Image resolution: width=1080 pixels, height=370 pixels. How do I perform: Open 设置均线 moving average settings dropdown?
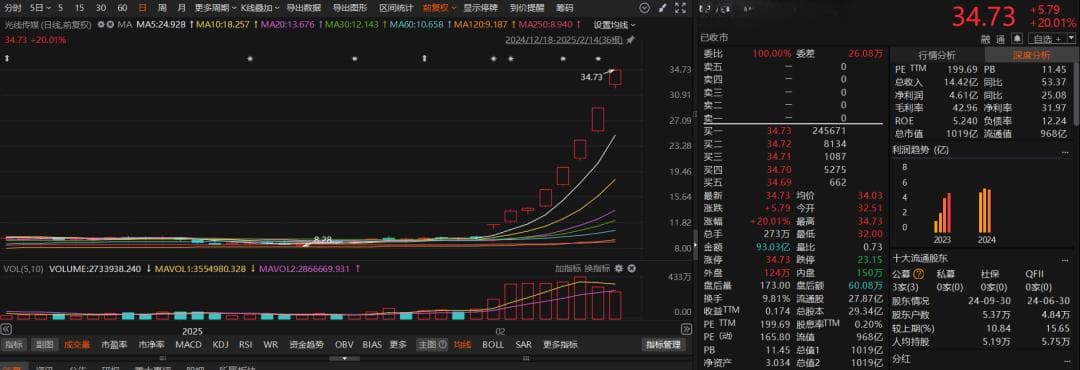coord(614,25)
